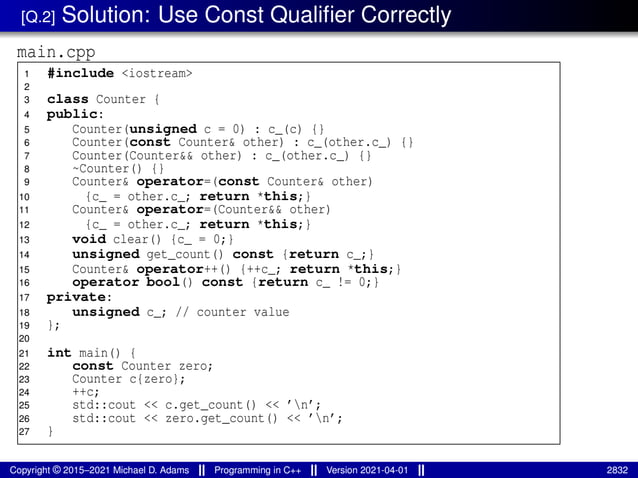
Task: Click the '++c;' statement line
Action: point(86,392)
